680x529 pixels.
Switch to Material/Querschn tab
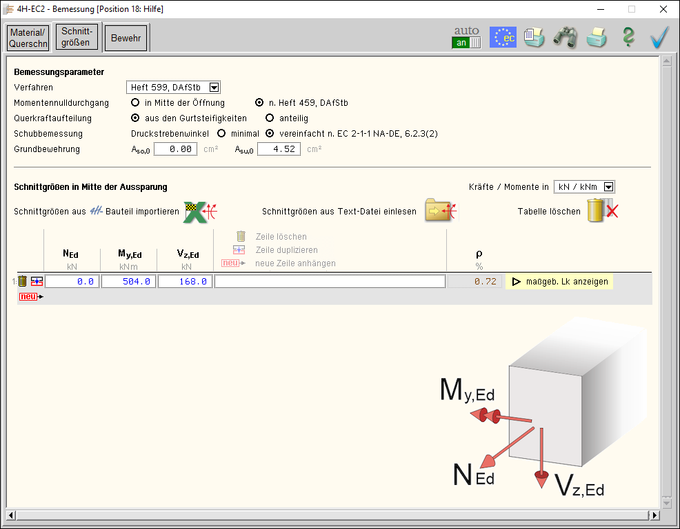pos(28,37)
